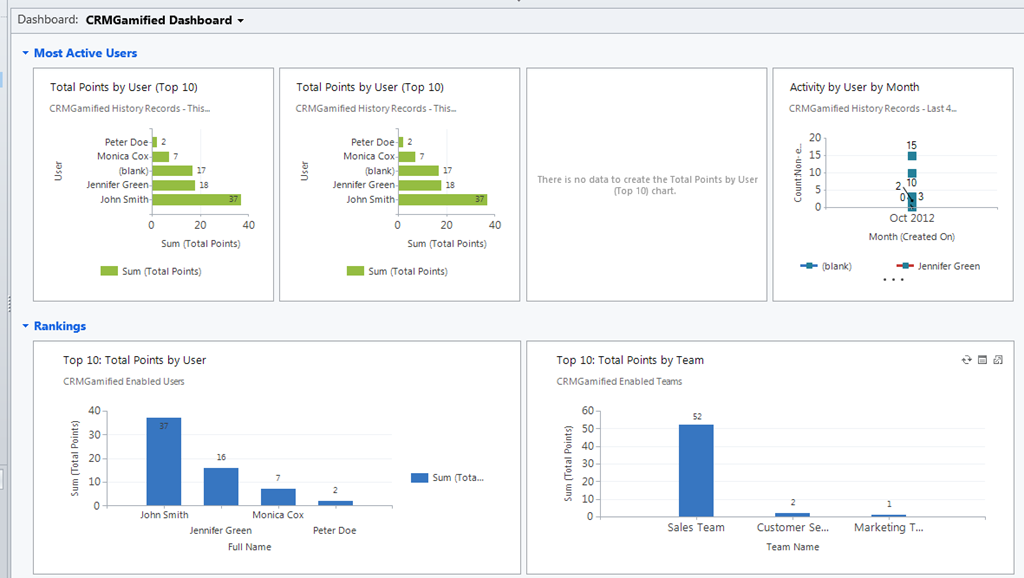Click the blue Jennifer Green bar showing 16
1024x578 pixels.
221,487
